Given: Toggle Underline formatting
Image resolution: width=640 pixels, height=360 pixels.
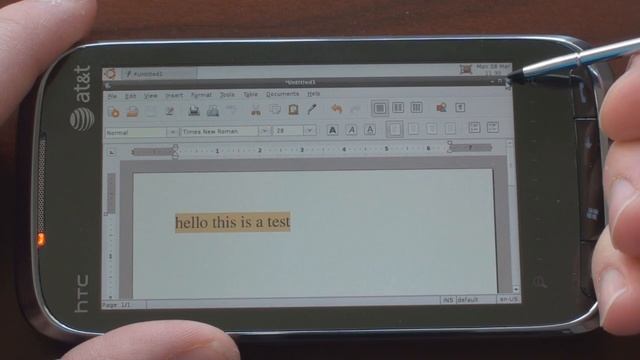Looking at the screenshot, I should 369,130.
